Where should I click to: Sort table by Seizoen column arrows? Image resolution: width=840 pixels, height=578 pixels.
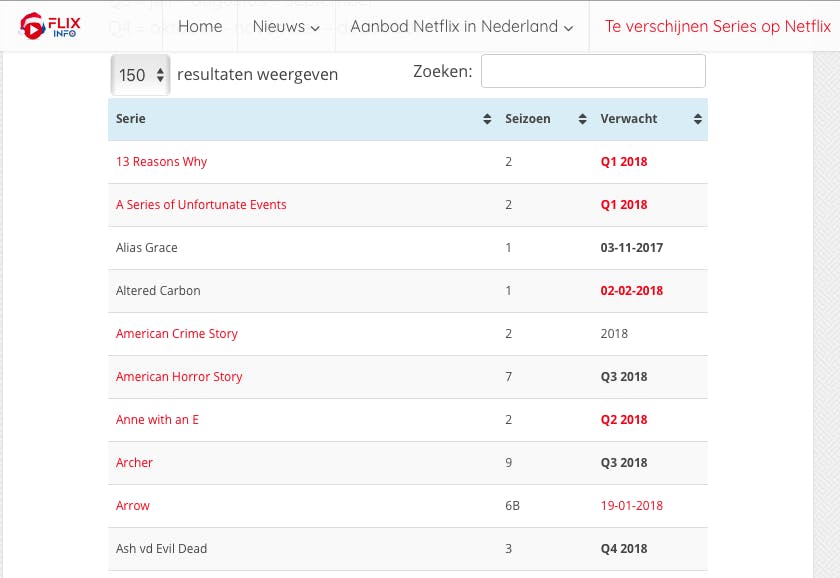pos(583,119)
